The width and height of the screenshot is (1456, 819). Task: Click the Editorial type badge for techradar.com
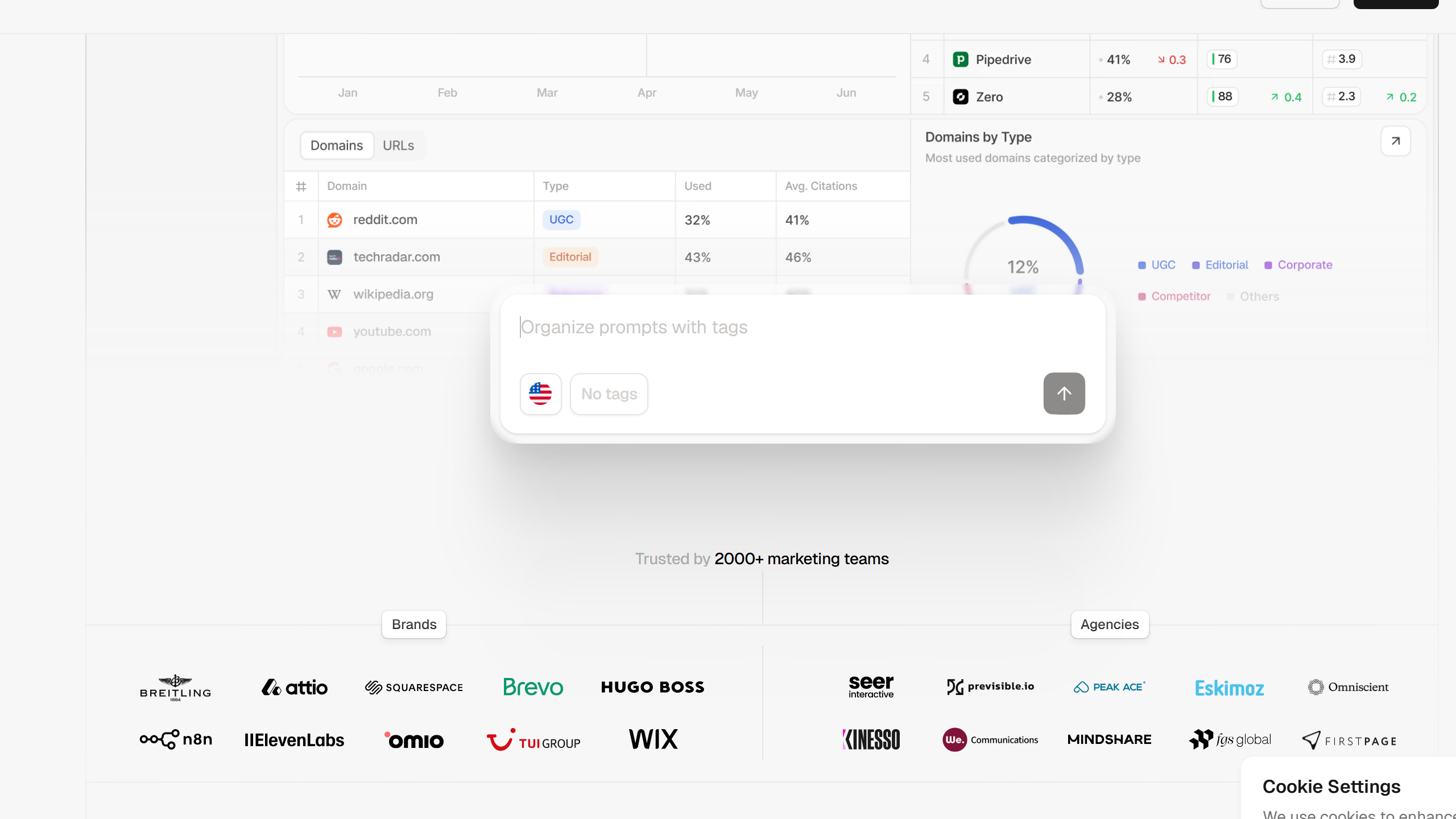[x=570, y=257]
